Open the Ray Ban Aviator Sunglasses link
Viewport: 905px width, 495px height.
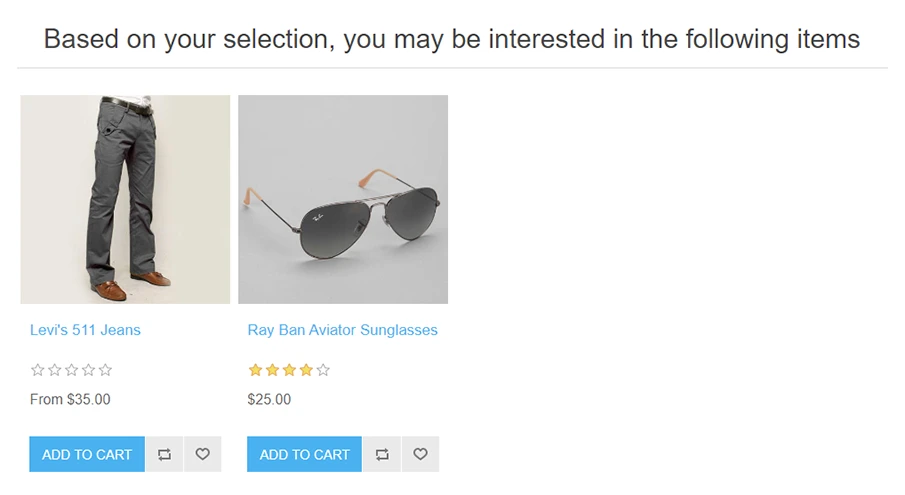click(342, 330)
